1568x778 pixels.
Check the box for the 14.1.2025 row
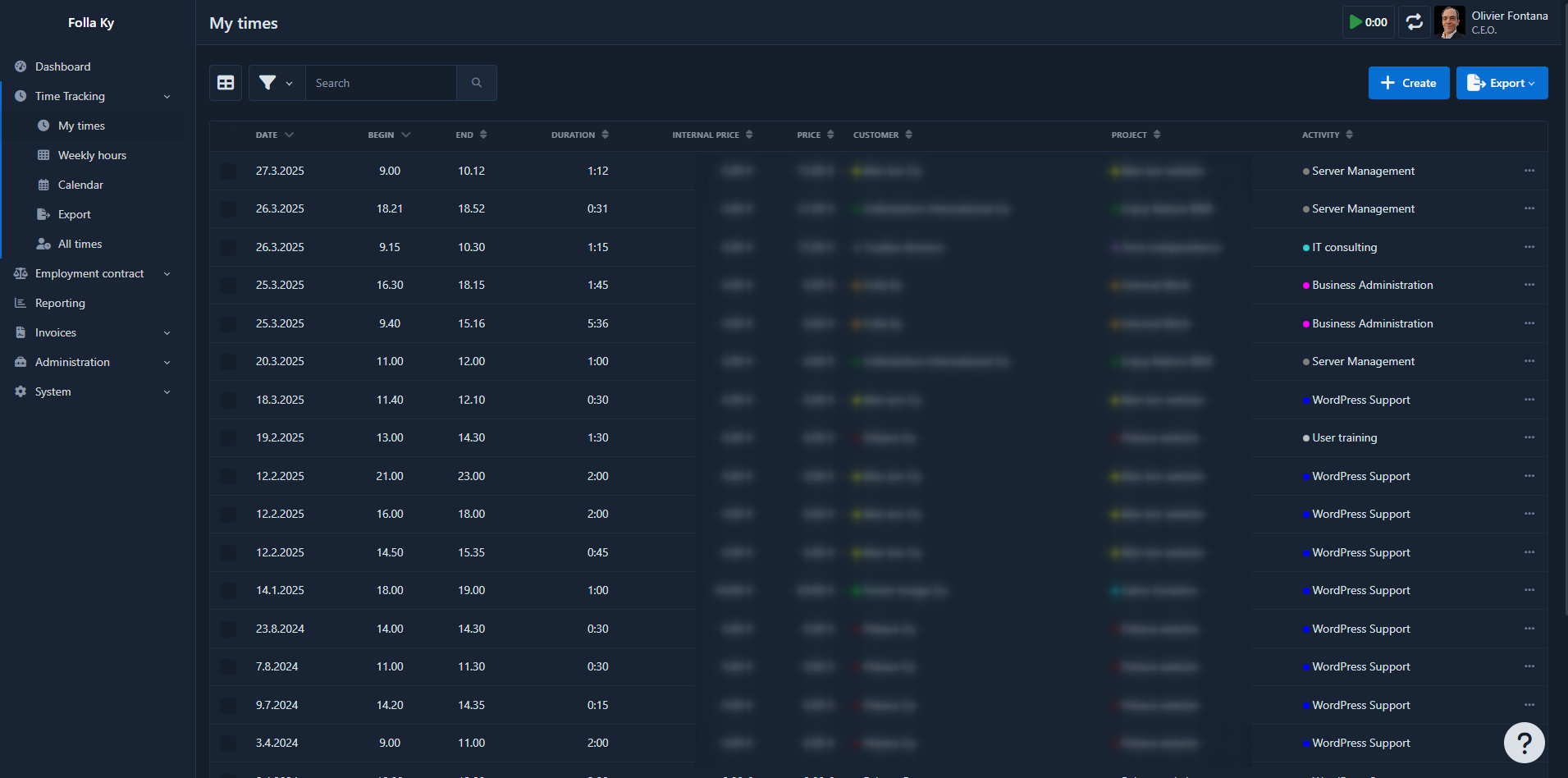(229, 591)
